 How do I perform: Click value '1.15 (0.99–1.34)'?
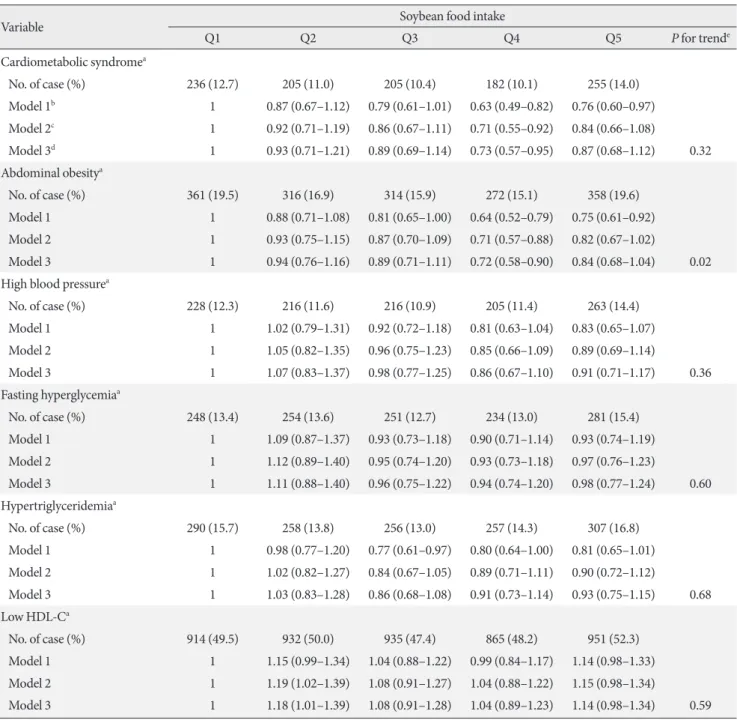(308, 661)
